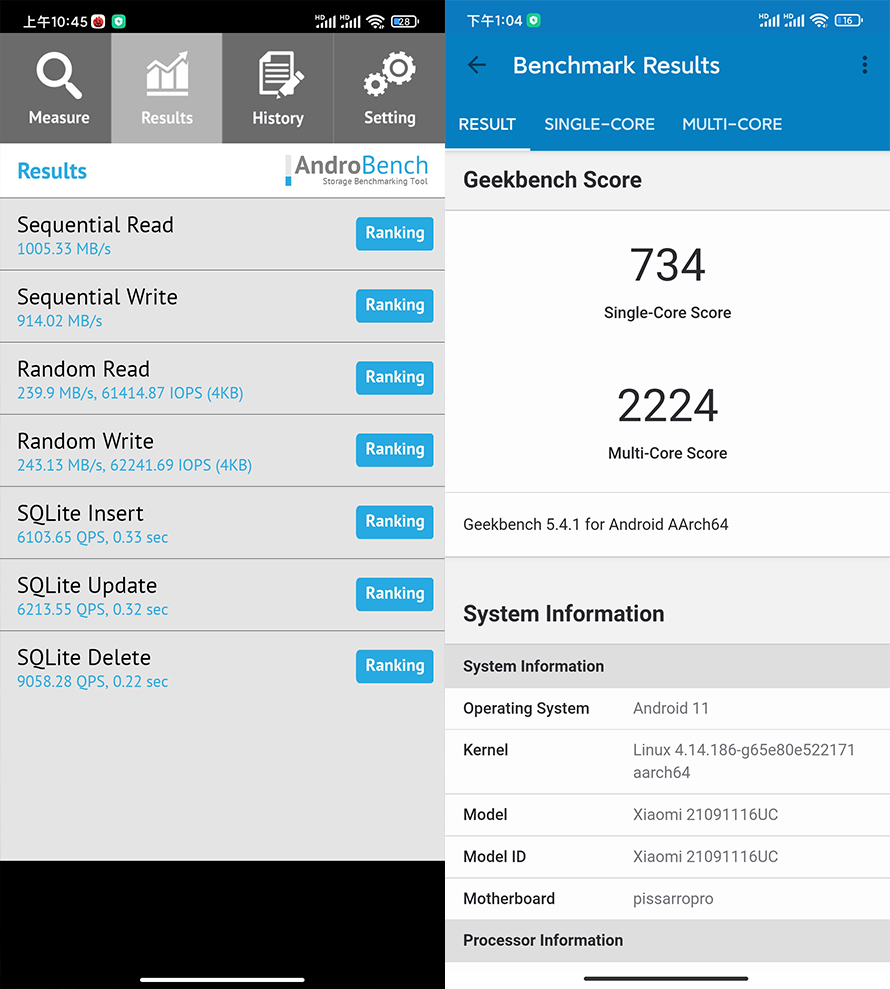Tap the Model ID value row
The height and width of the screenshot is (989, 890).
point(667,857)
